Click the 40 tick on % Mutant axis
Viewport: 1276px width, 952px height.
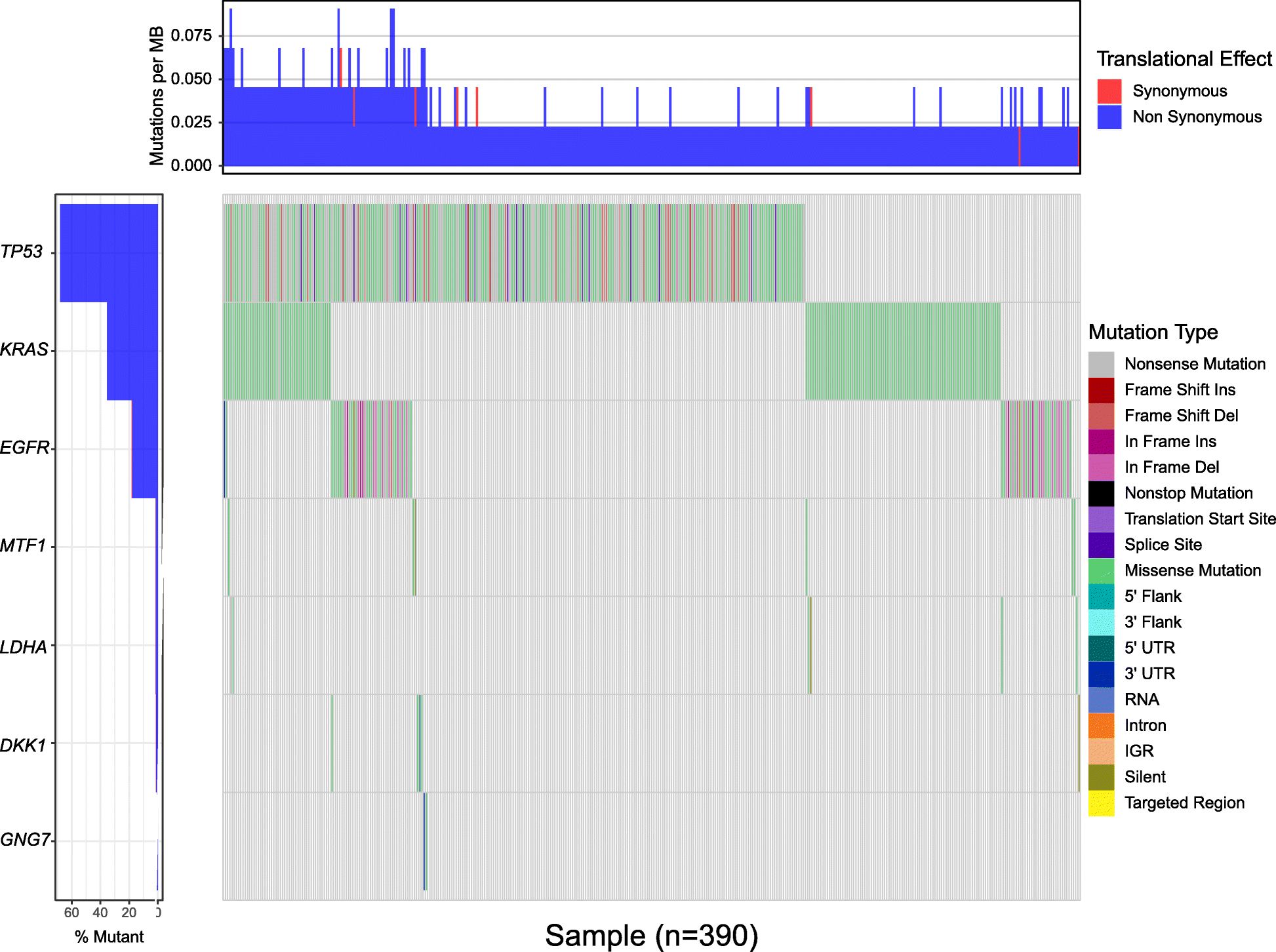click(100, 913)
